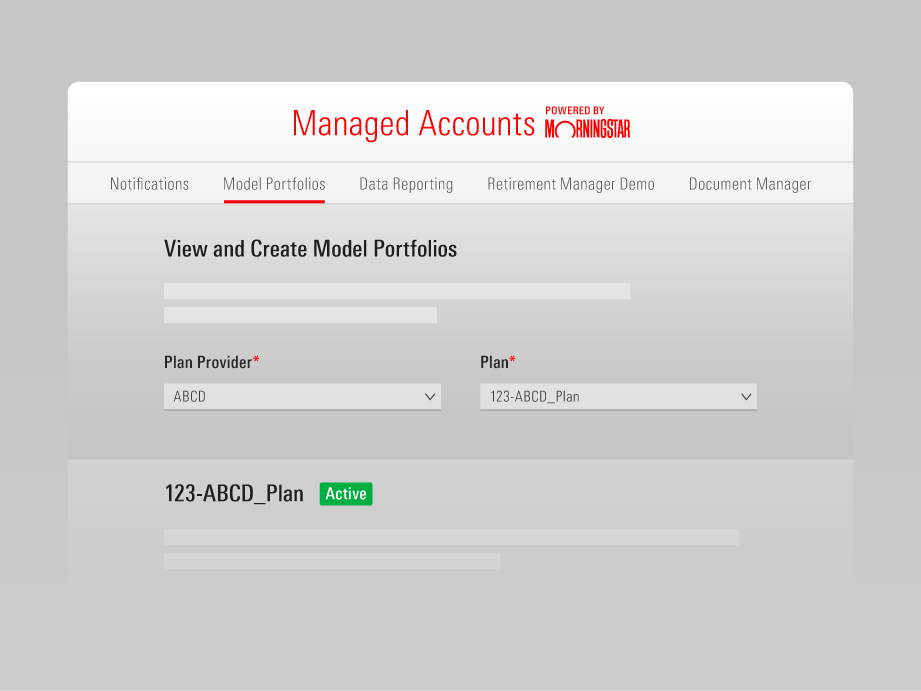Viewport: 921px width, 691px height.
Task: Switch to the Data Reporting tab
Action: (406, 184)
